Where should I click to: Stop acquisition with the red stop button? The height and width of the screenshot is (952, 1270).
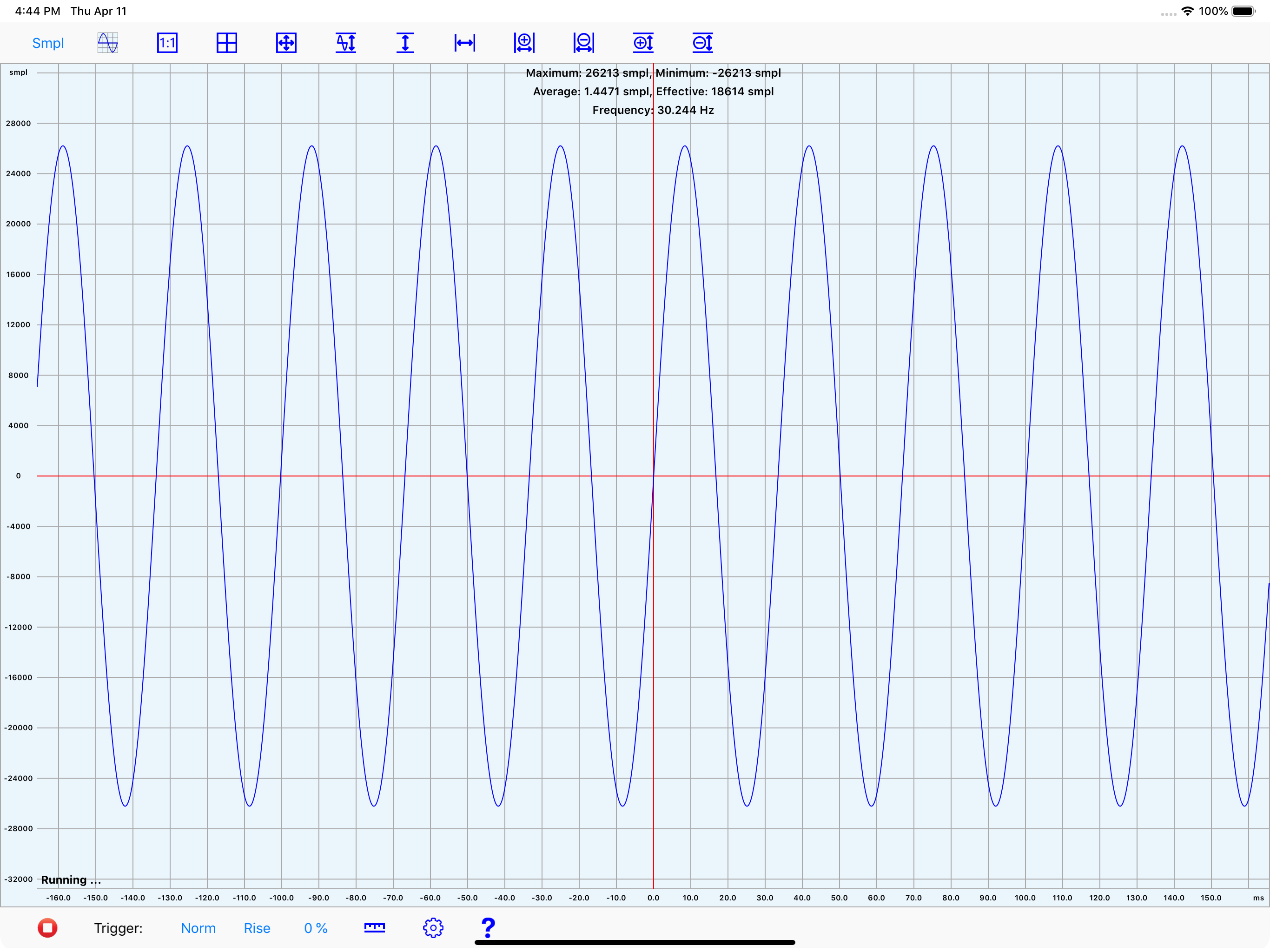click(48, 928)
